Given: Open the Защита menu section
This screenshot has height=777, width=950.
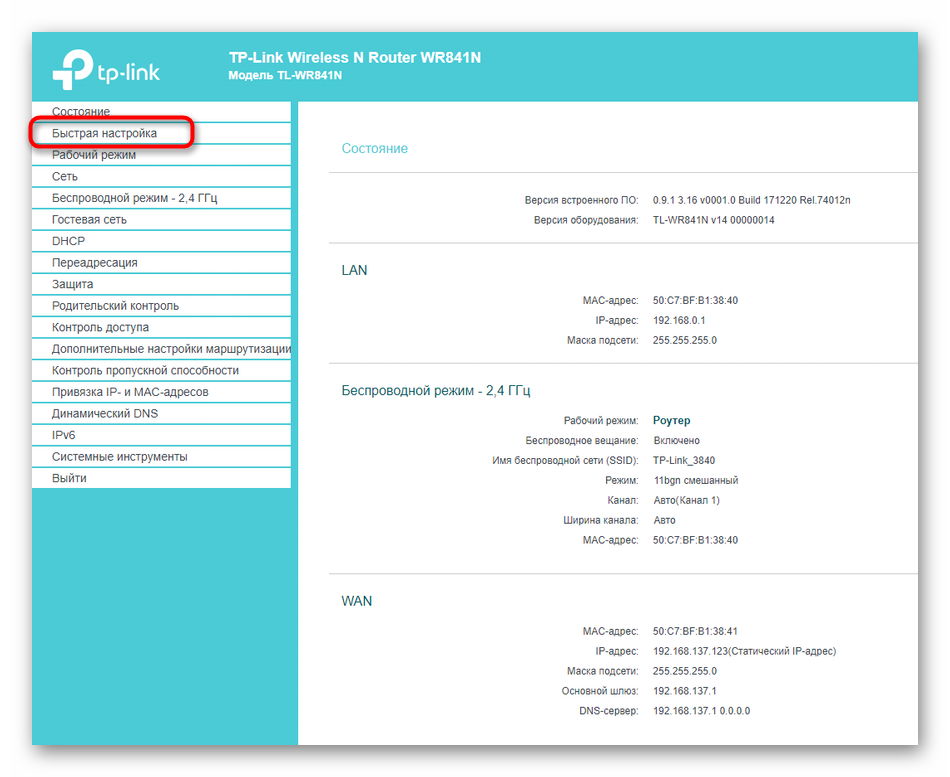Looking at the screenshot, I should pos(72,284).
